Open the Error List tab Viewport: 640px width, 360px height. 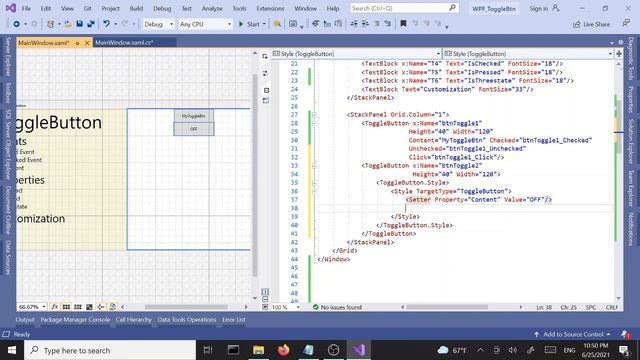pos(233,320)
